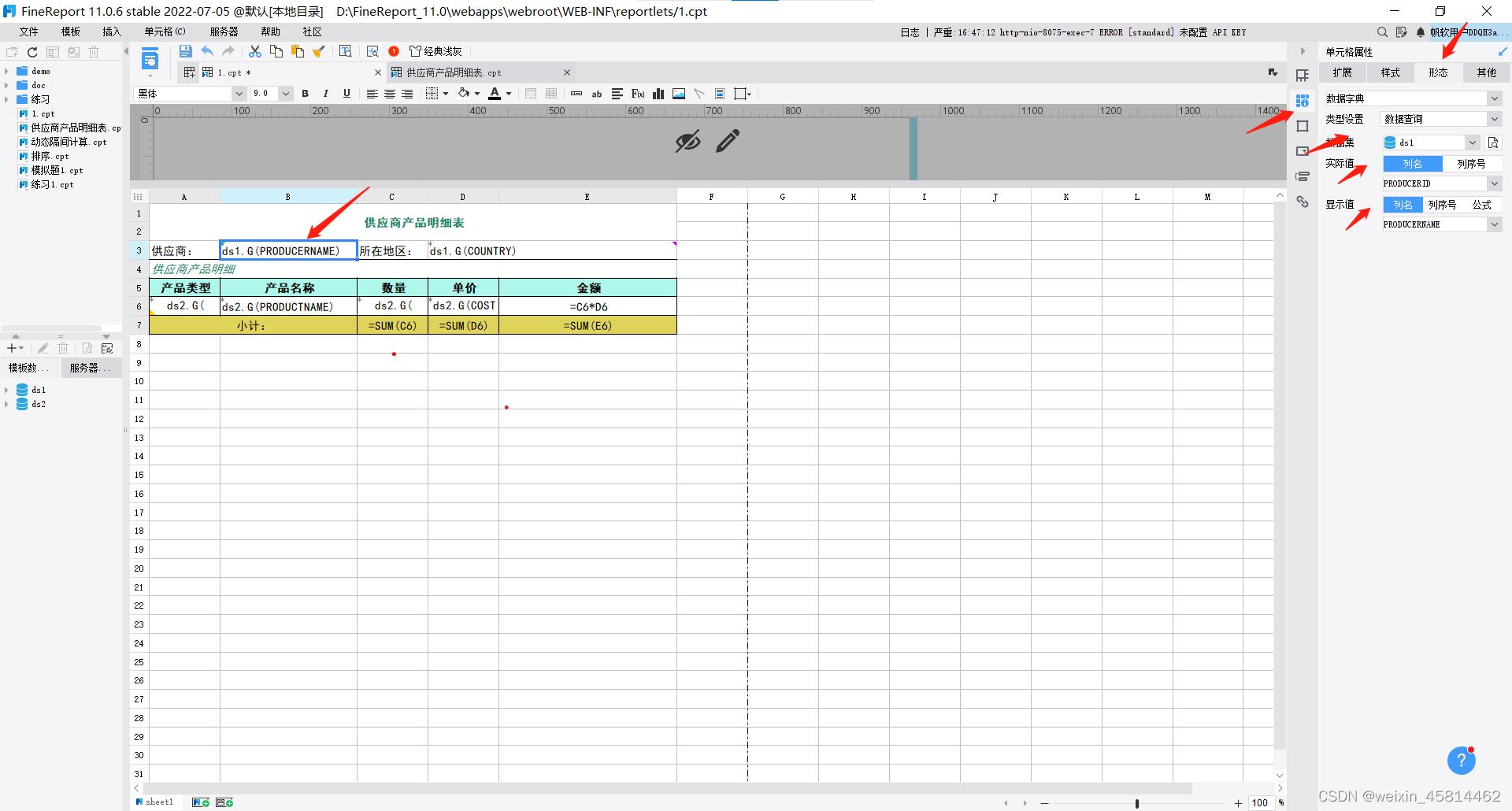Insert a chart into the cell
Viewport: 1512px width, 811px height.
pyautogui.click(x=658, y=94)
